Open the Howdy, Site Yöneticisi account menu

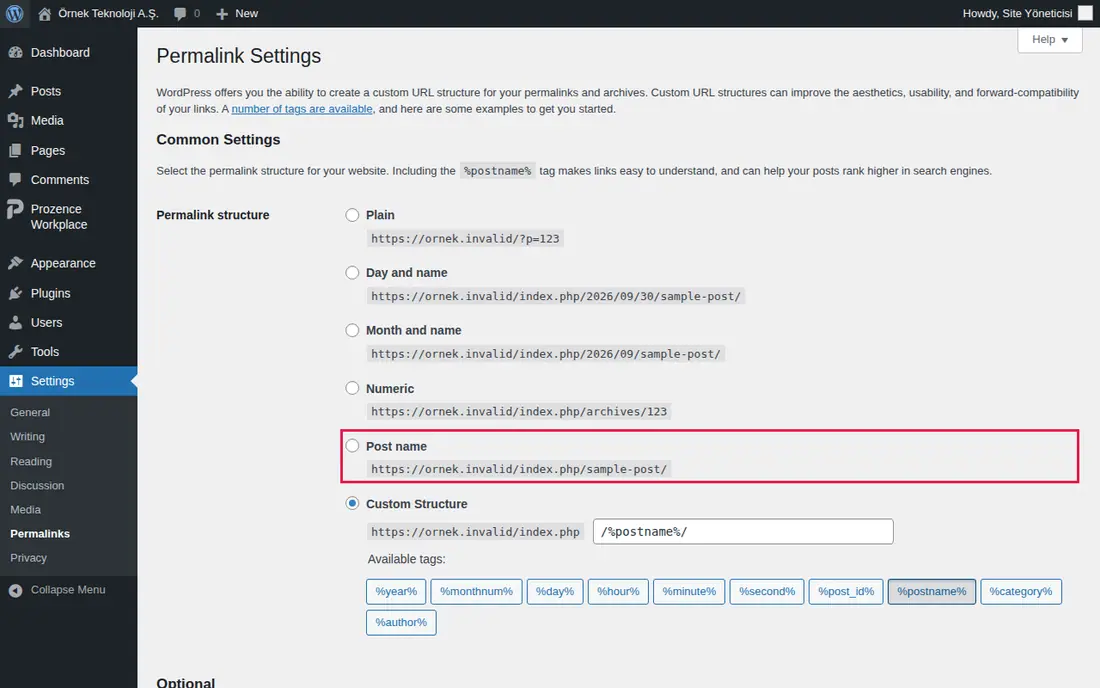(x=1027, y=13)
